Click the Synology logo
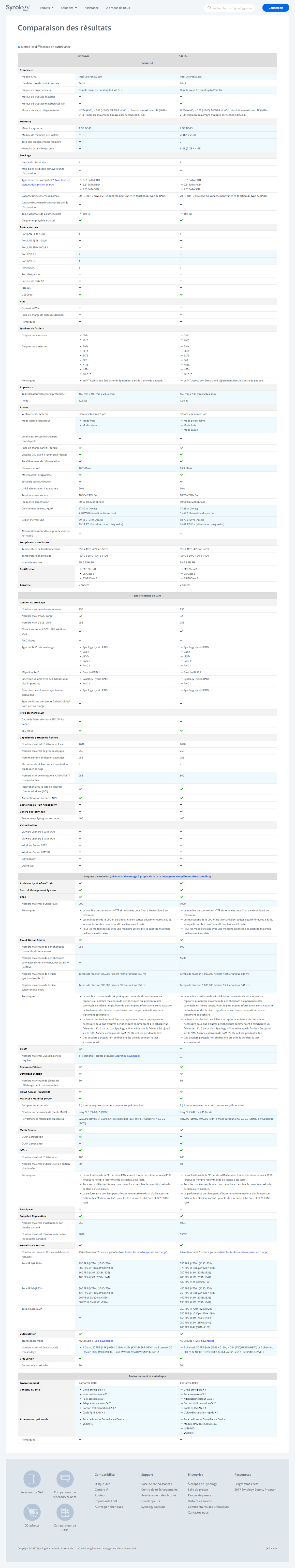 (18, 7)
